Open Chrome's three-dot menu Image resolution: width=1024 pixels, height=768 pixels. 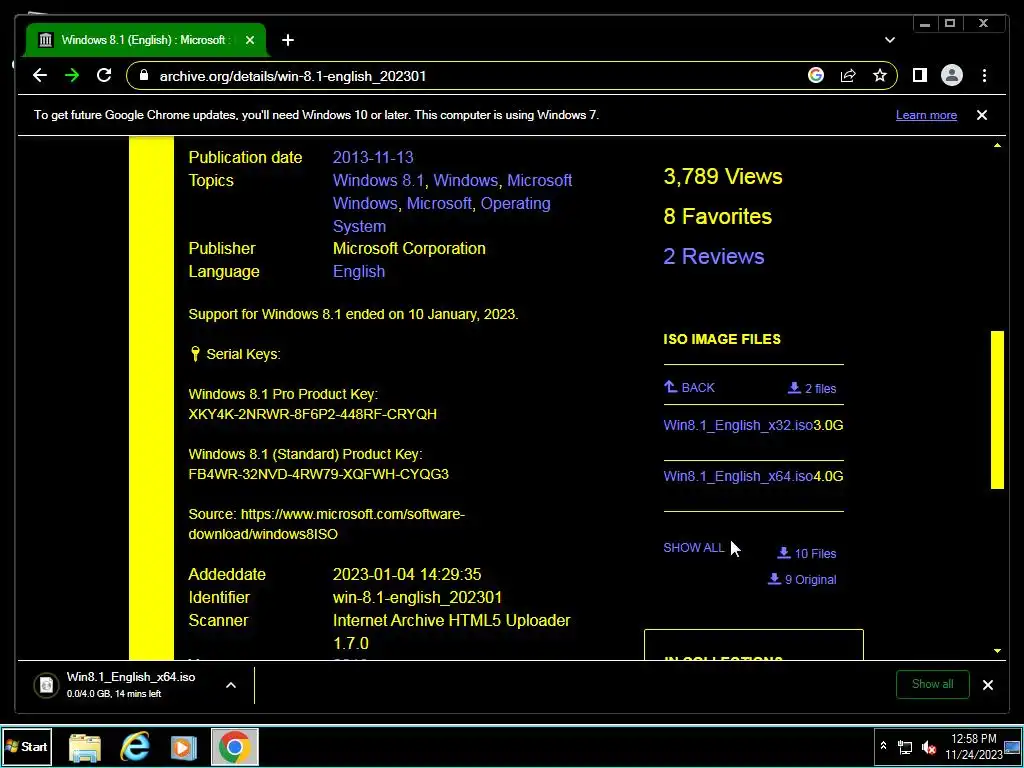984,76
